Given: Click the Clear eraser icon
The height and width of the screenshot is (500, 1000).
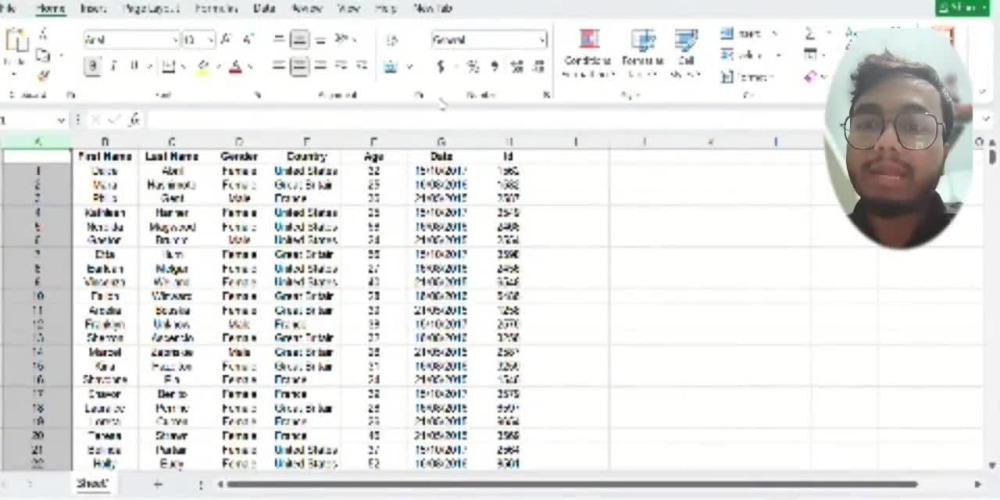Looking at the screenshot, I should [810, 77].
